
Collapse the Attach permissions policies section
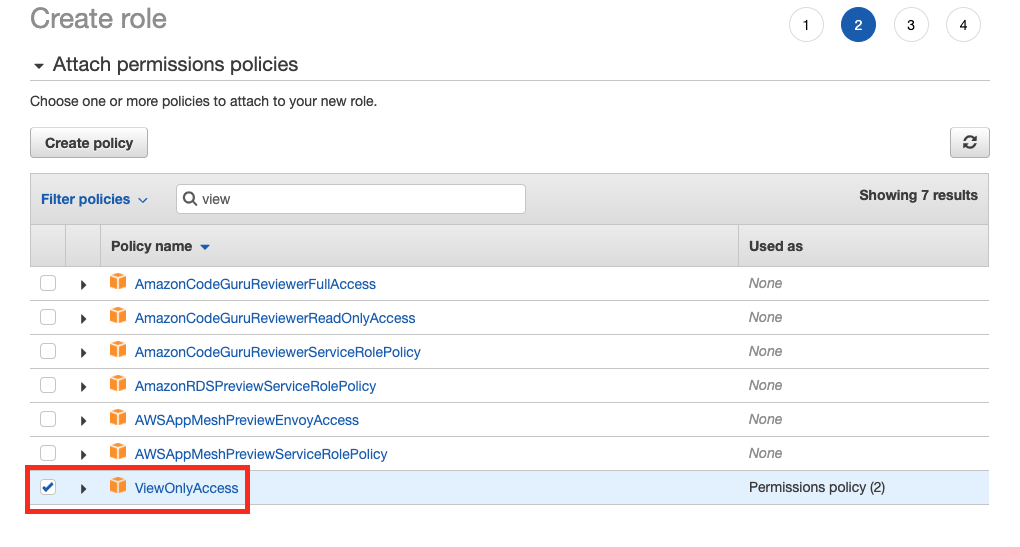[39, 66]
